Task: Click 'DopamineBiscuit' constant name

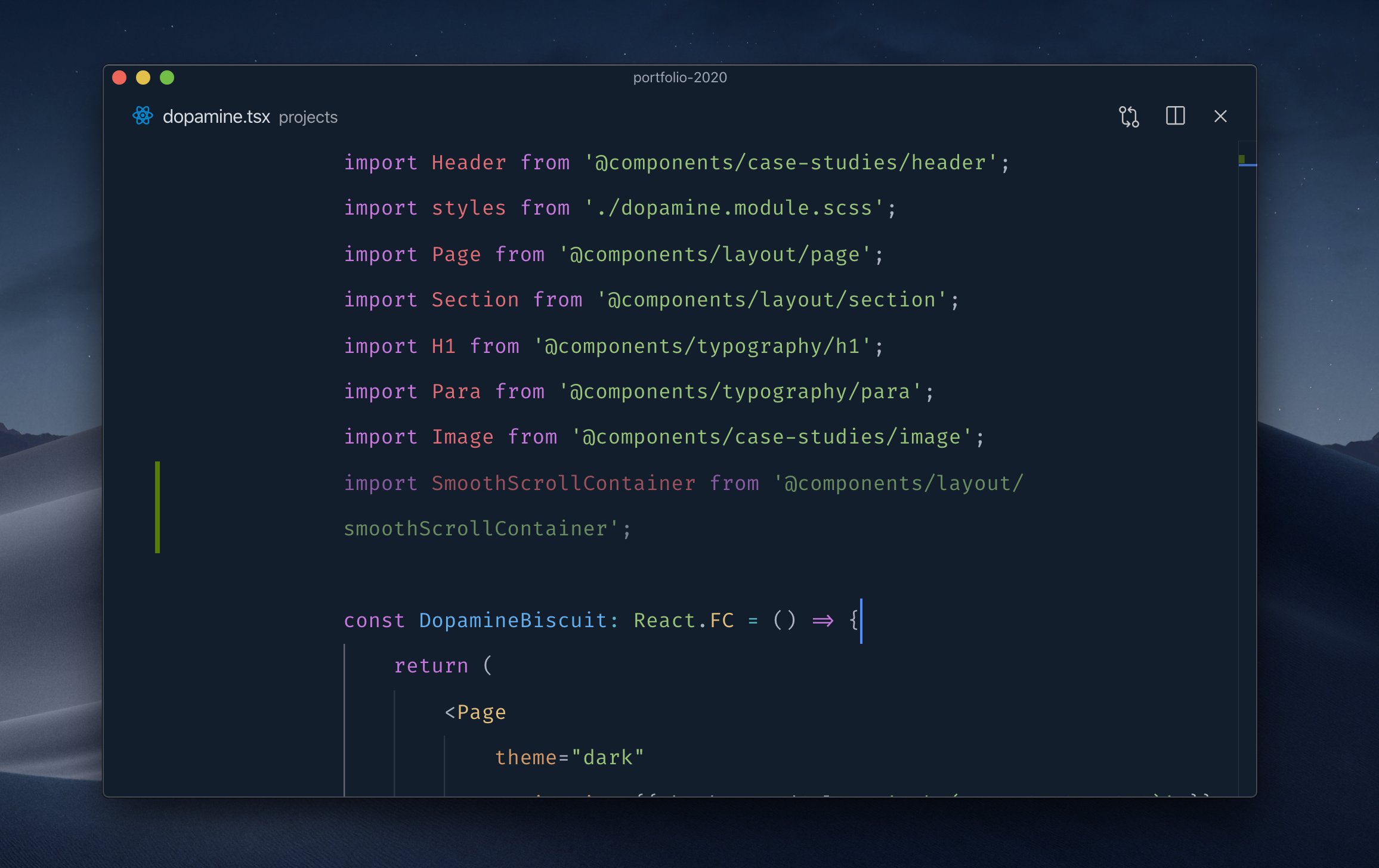Action: [x=513, y=621]
